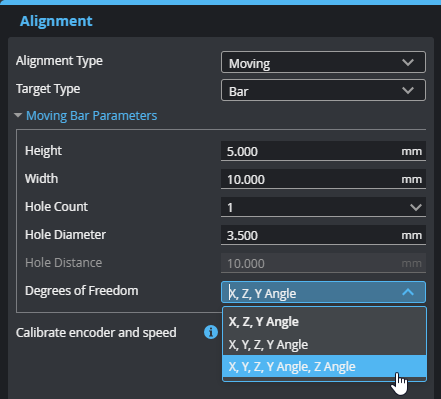441x399 pixels.
Task: Click the Hole Count dropdown arrow
Action: (x=416, y=207)
